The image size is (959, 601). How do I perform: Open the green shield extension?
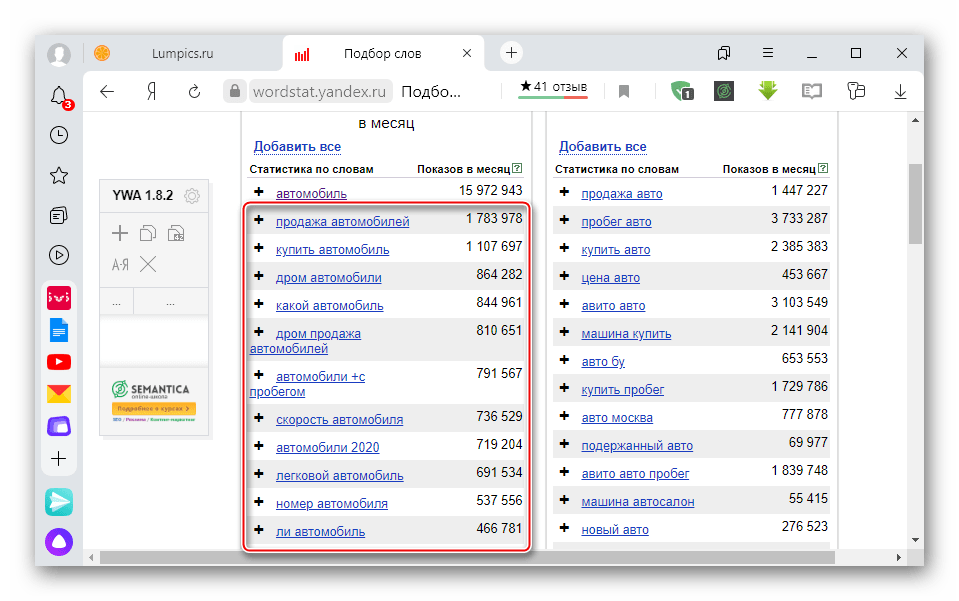[x=682, y=91]
